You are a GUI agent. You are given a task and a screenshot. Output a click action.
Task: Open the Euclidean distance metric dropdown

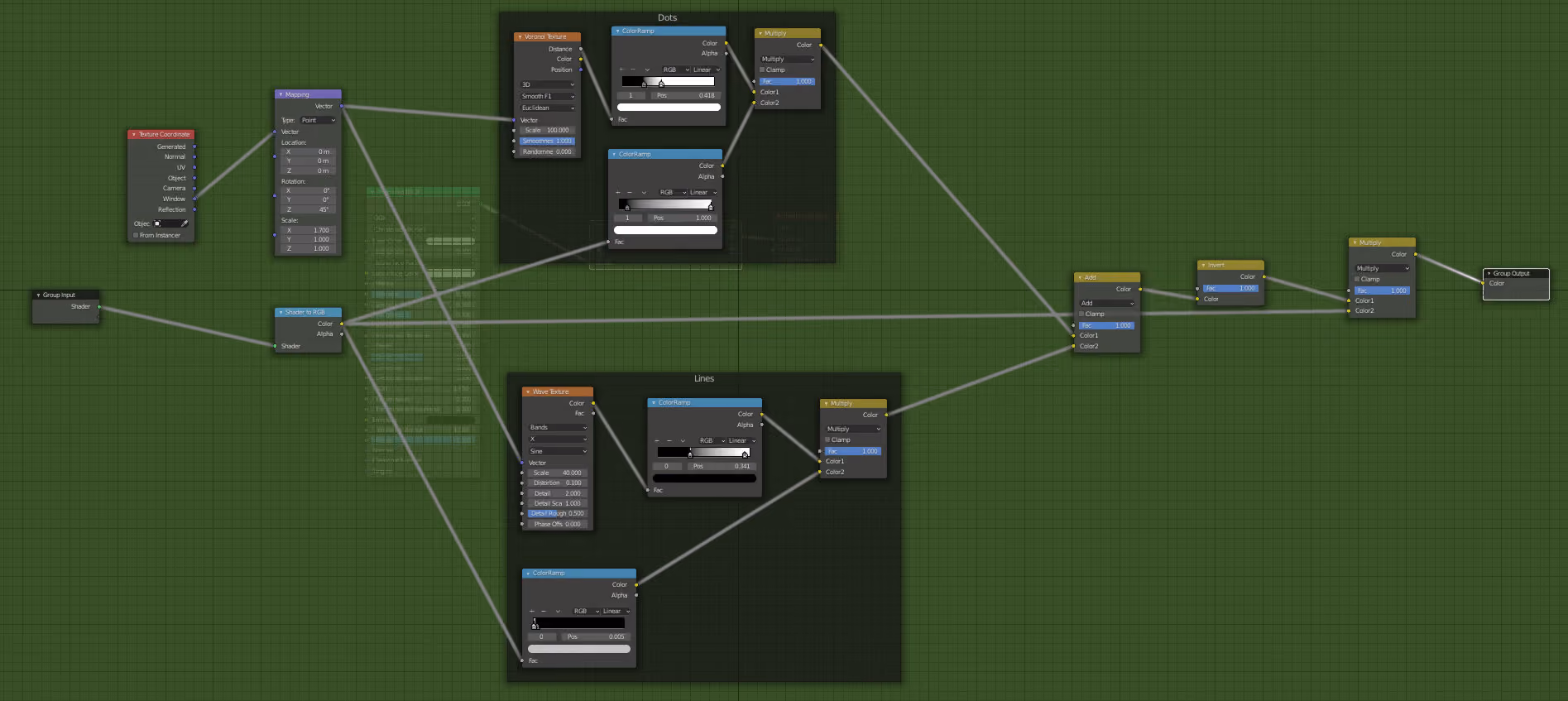pos(547,108)
